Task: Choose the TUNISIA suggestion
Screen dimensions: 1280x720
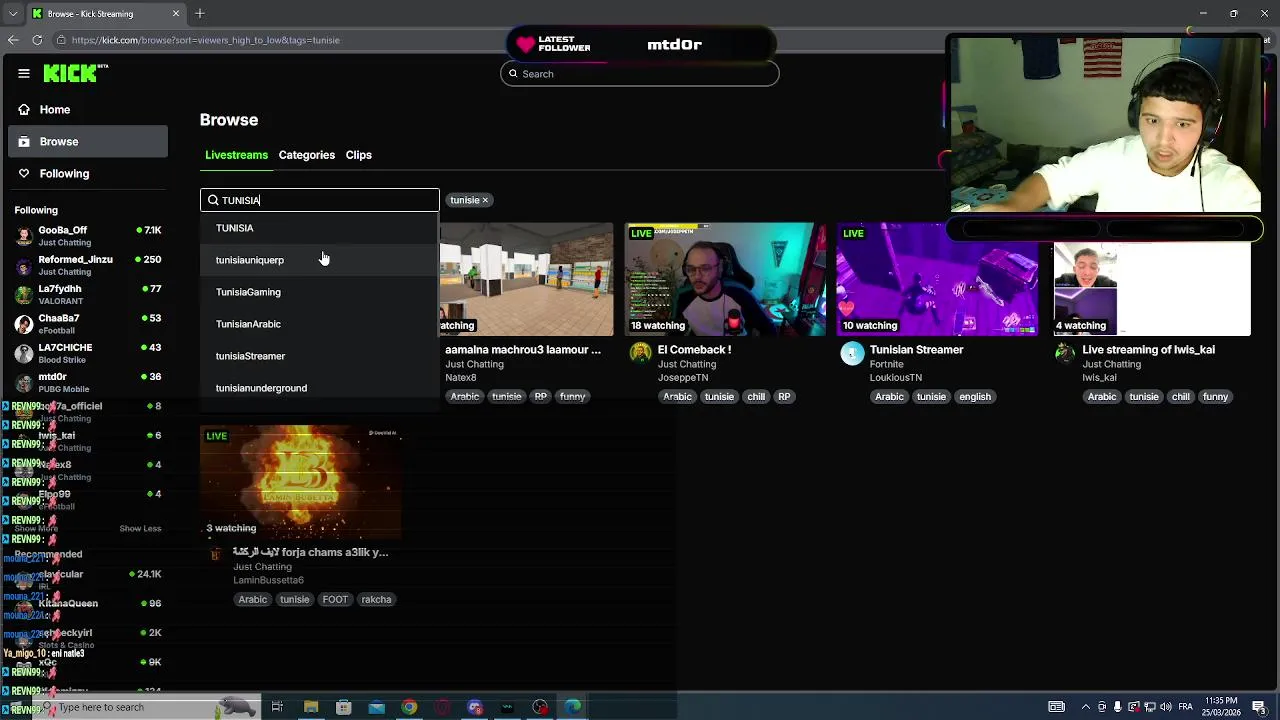Action: (320, 228)
